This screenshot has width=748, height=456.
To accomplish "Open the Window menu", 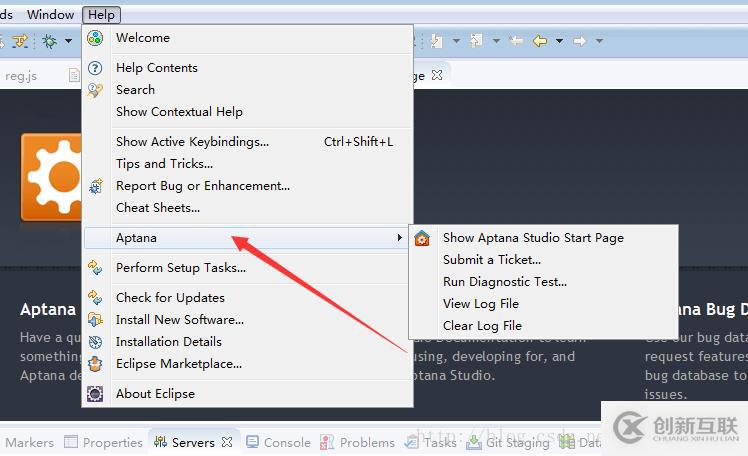I will 51,15.
